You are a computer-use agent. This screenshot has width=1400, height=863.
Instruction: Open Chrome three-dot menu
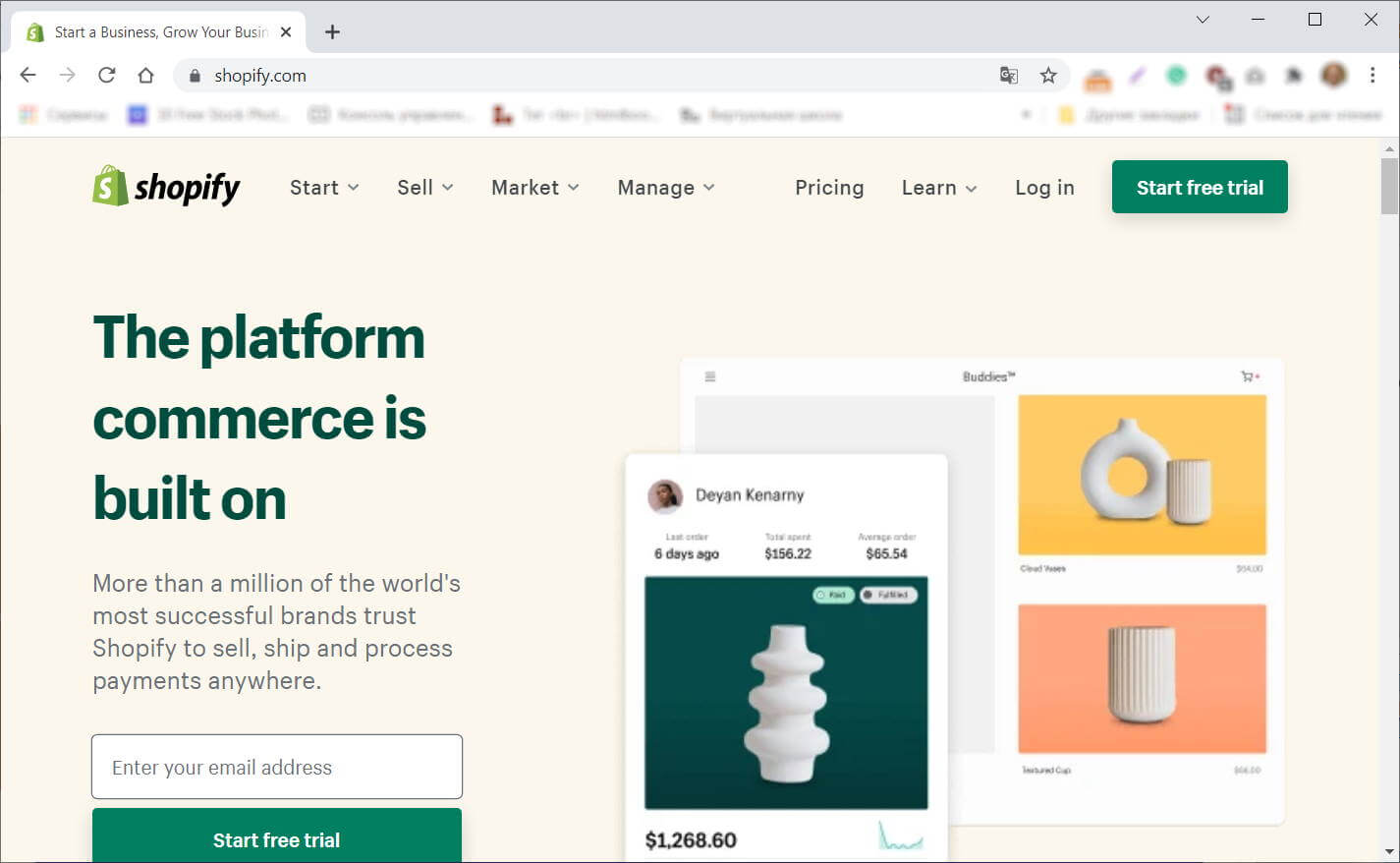point(1372,76)
